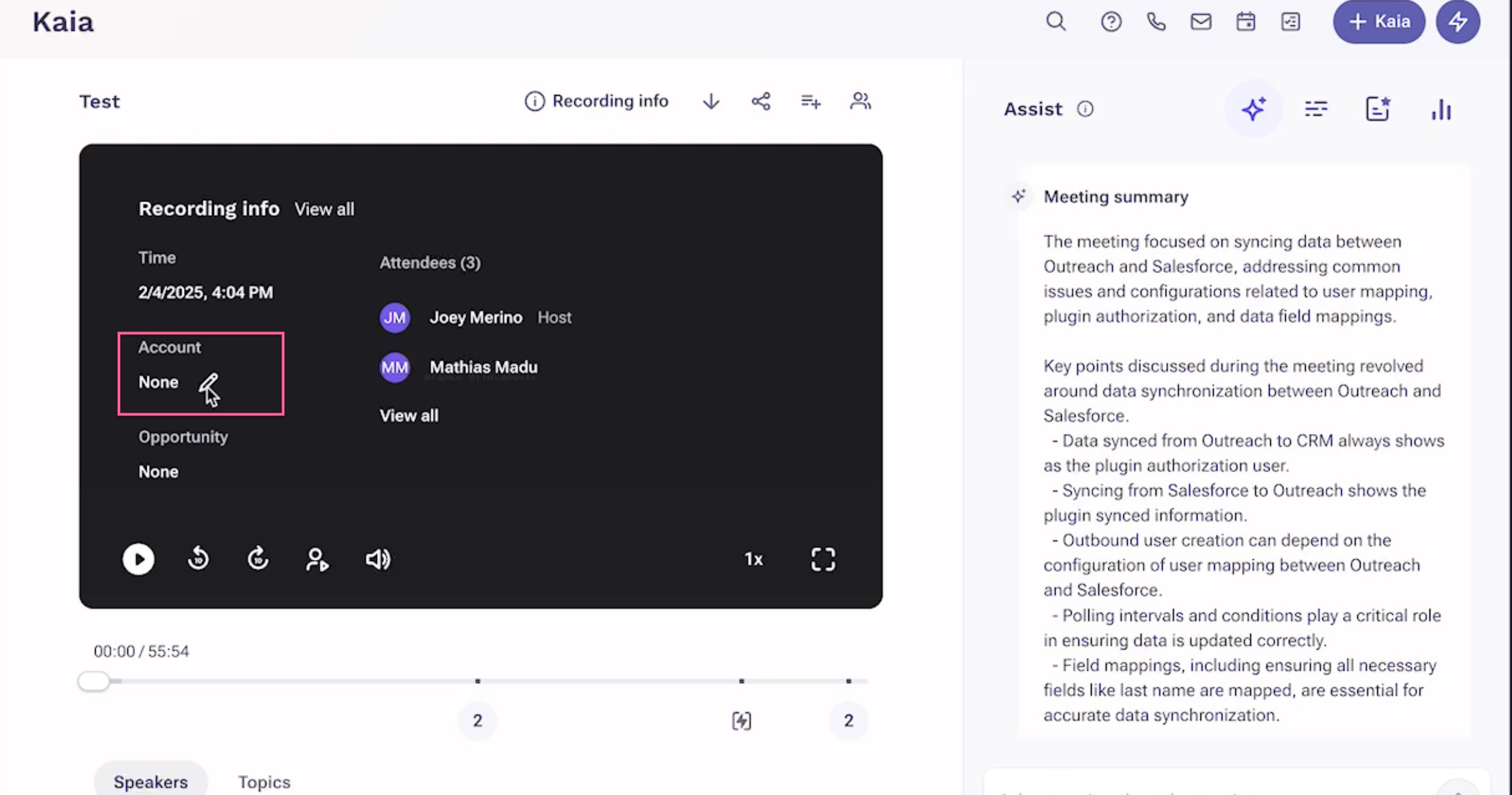The image size is (1512, 795).
Task: Enter fullscreen mode
Action: coord(823,559)
